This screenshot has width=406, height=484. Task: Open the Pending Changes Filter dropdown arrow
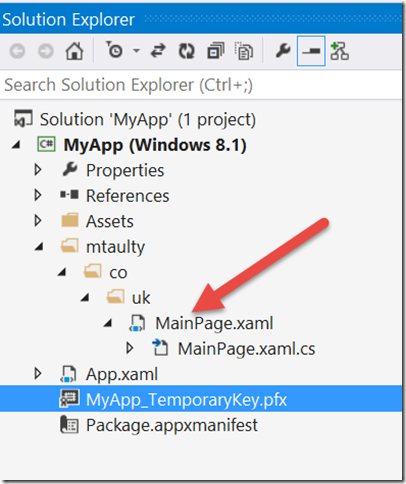tap(136, 51)
